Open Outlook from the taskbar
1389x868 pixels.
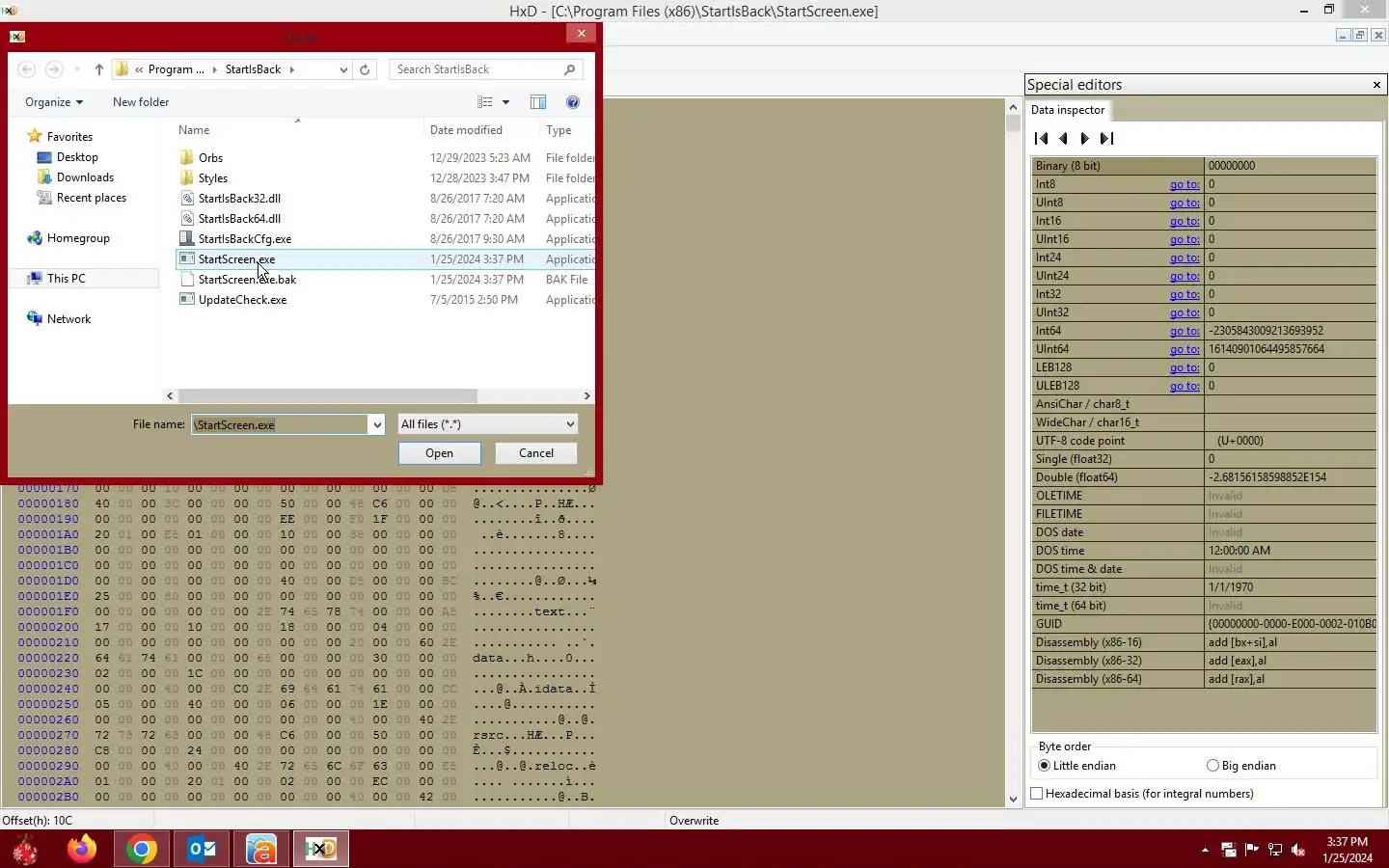202,849
